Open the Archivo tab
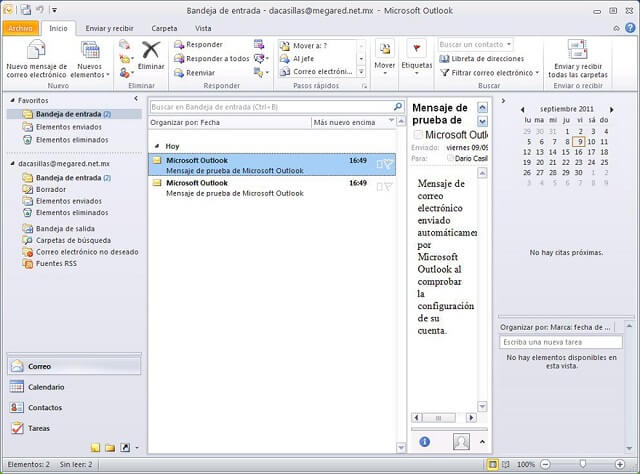Screen dimensions: 640x474 point(20,28)
